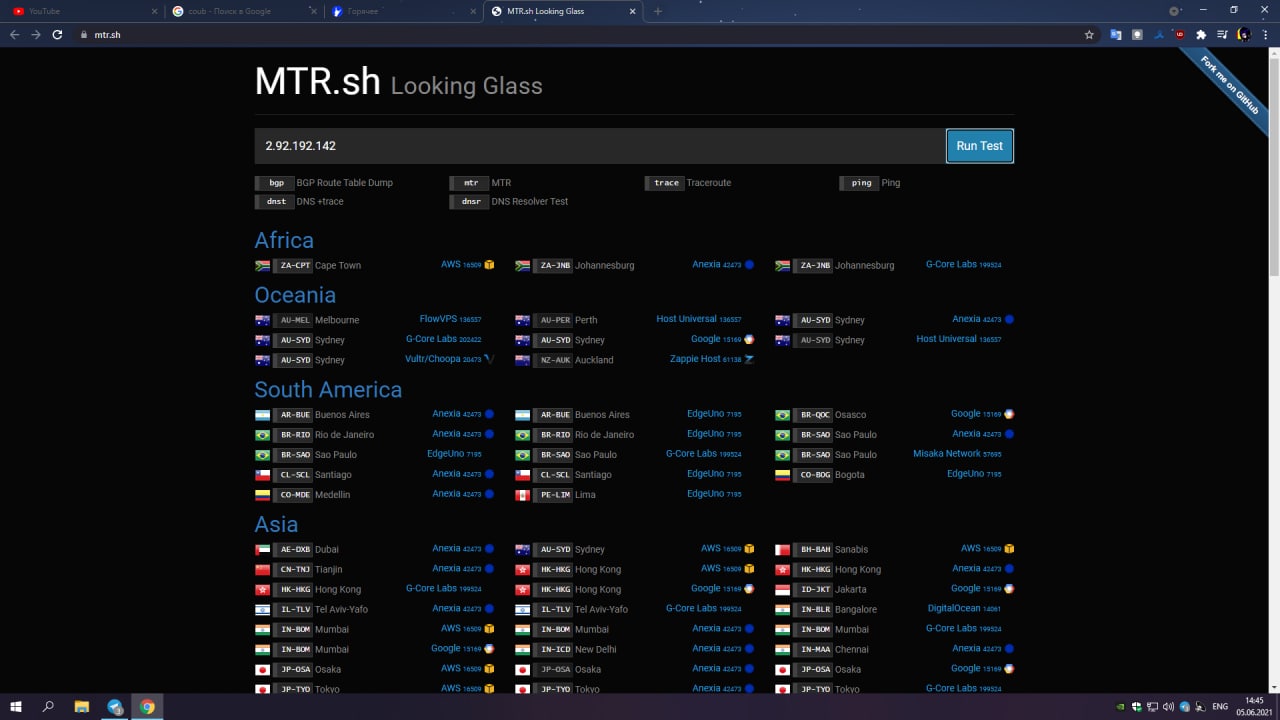The height and width of the screenshot is (720, 1280).
Task: Click the padlock site info icon
Action: [x=85, y=34]
